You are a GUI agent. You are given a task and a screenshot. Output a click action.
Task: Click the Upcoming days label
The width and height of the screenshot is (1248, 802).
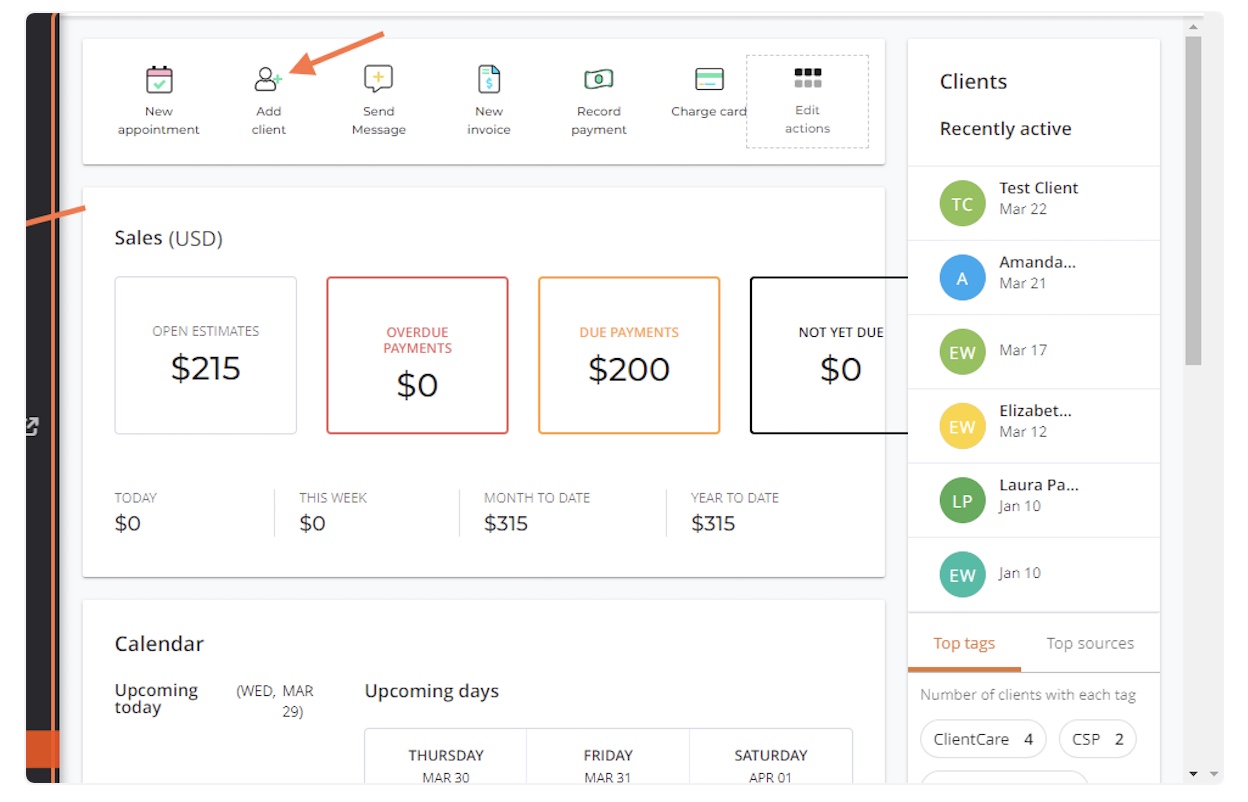[432, 691]
